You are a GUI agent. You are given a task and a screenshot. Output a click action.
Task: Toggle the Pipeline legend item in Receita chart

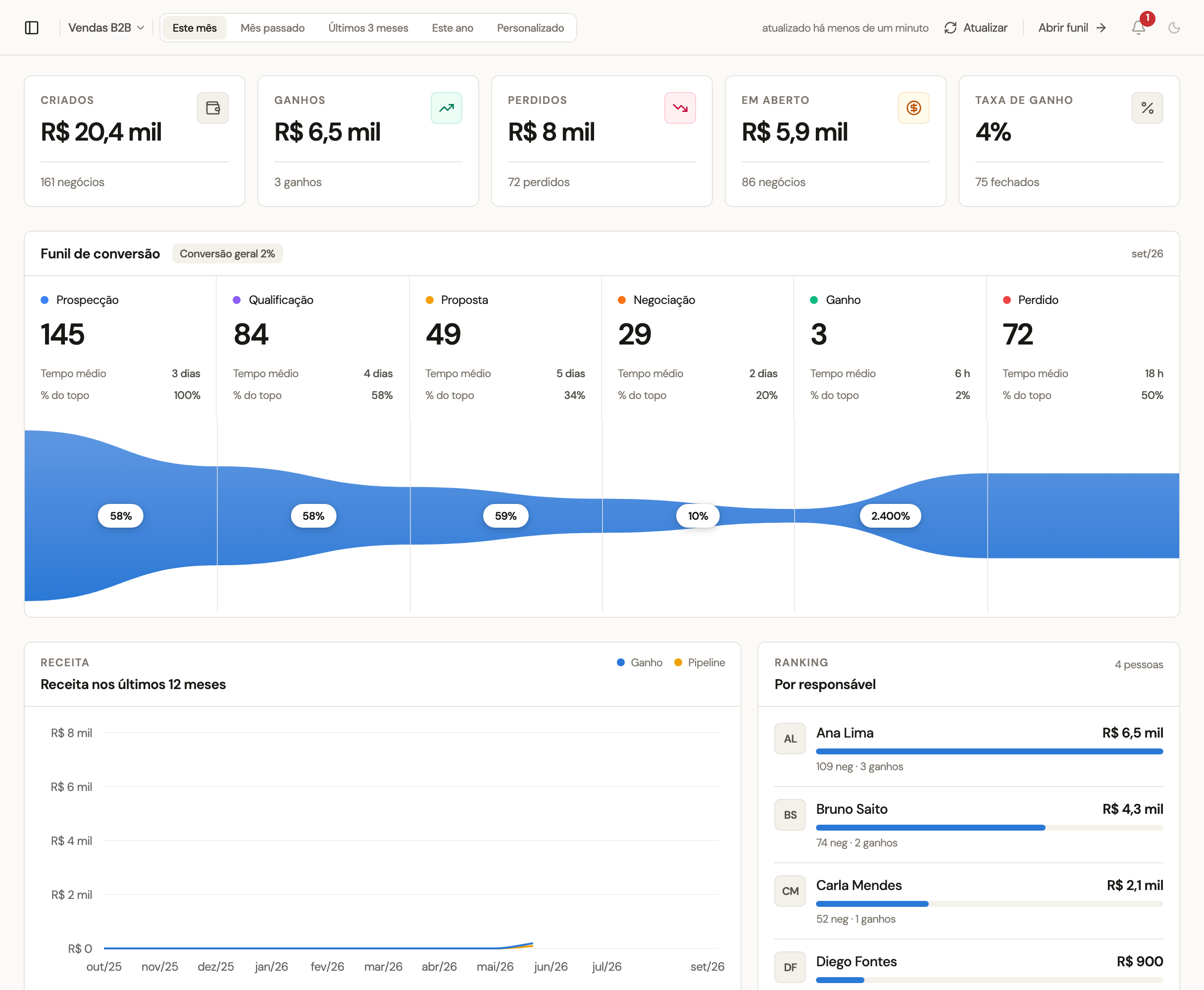coord(699,663)
